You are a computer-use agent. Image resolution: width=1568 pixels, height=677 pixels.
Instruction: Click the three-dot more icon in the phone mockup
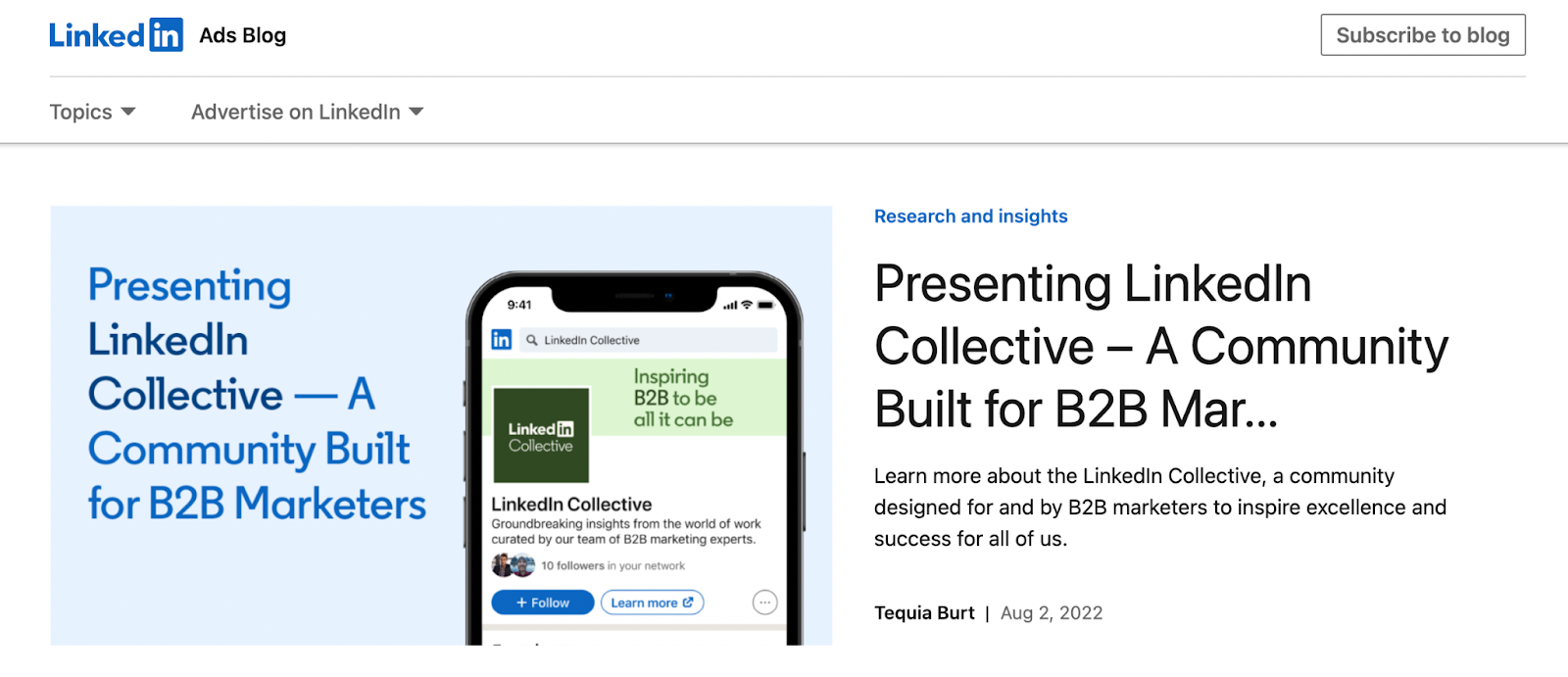coord(765,603)
